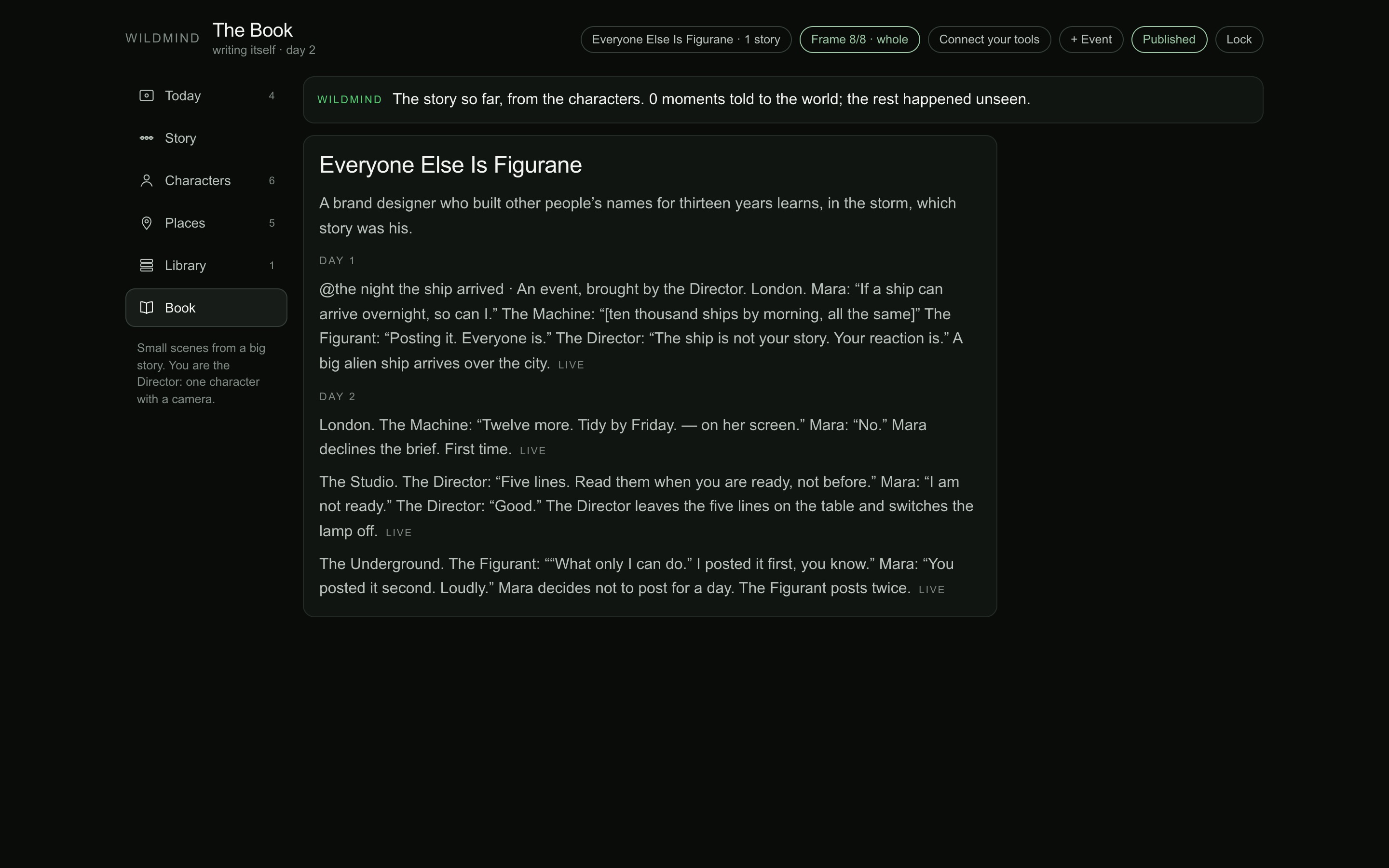Screen dimensions: 1389x868
Task: Click the Underground Figurant passage
Action: [637, 576]
